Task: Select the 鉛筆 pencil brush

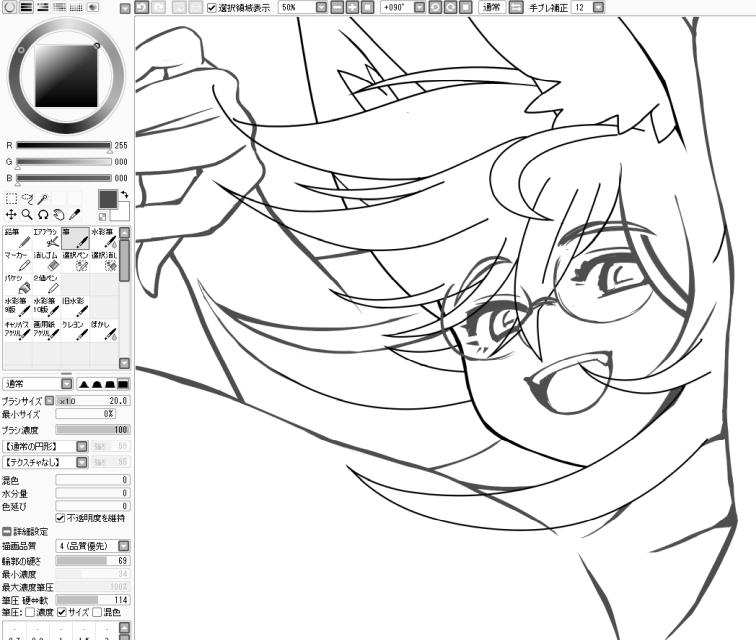Action: click(18, 238)
